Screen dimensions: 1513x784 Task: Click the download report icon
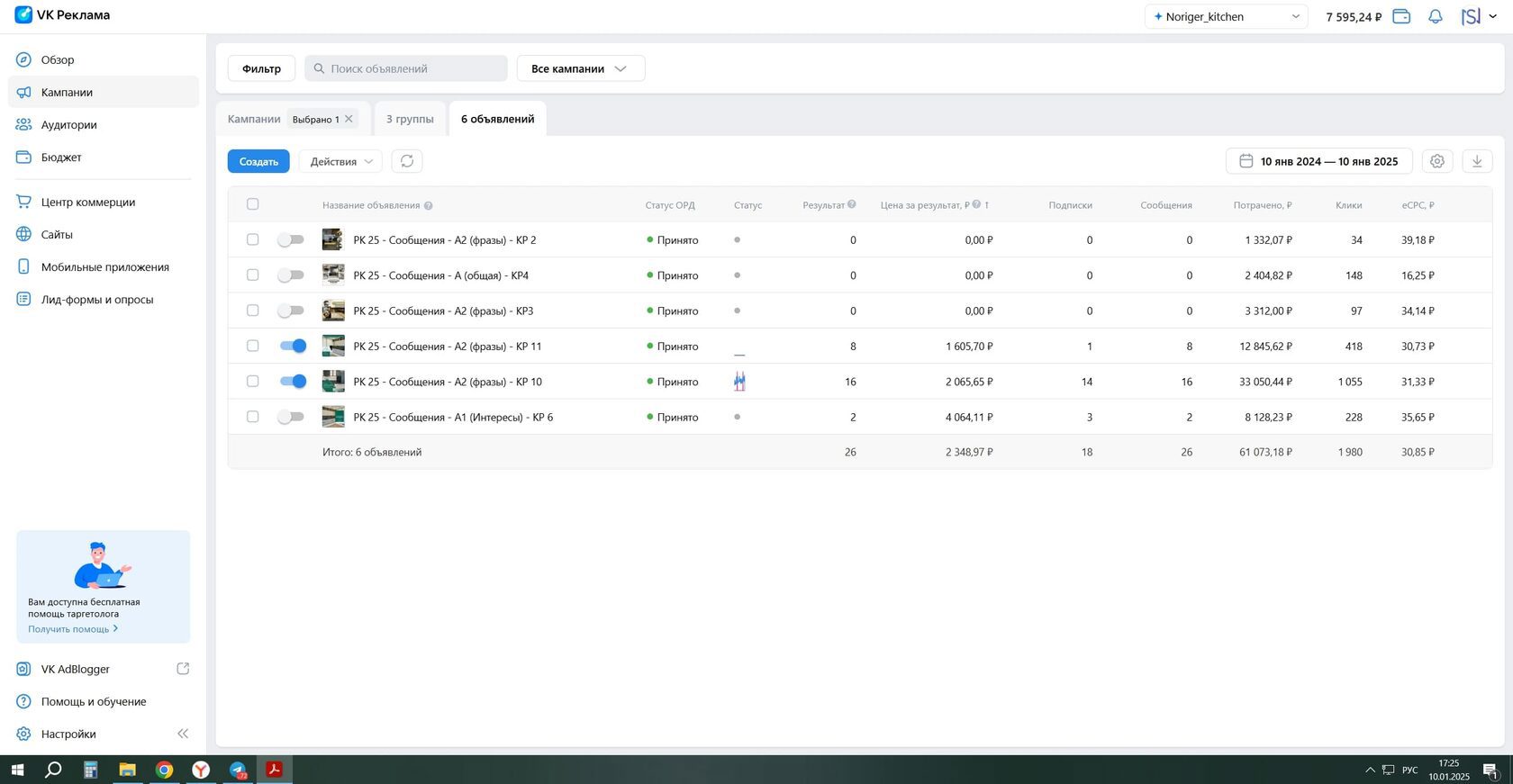click(x=1476, y=161)
